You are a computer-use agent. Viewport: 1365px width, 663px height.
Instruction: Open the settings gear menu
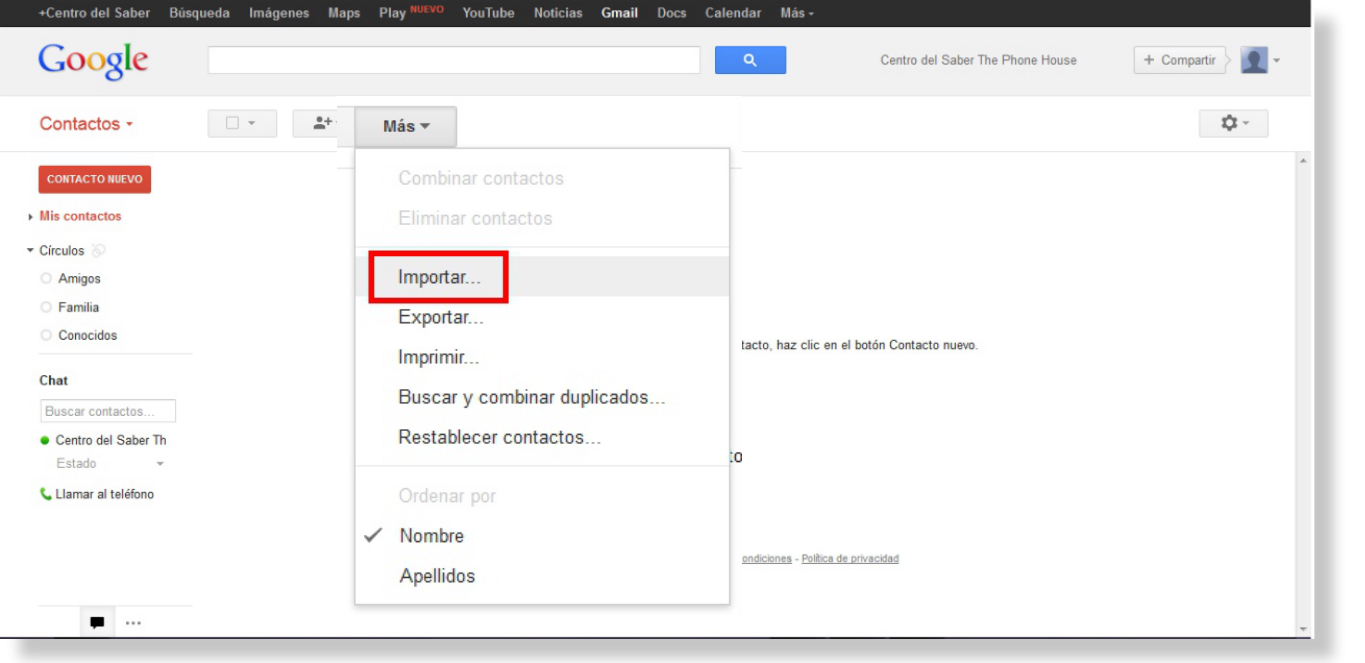click(1233, 123)
